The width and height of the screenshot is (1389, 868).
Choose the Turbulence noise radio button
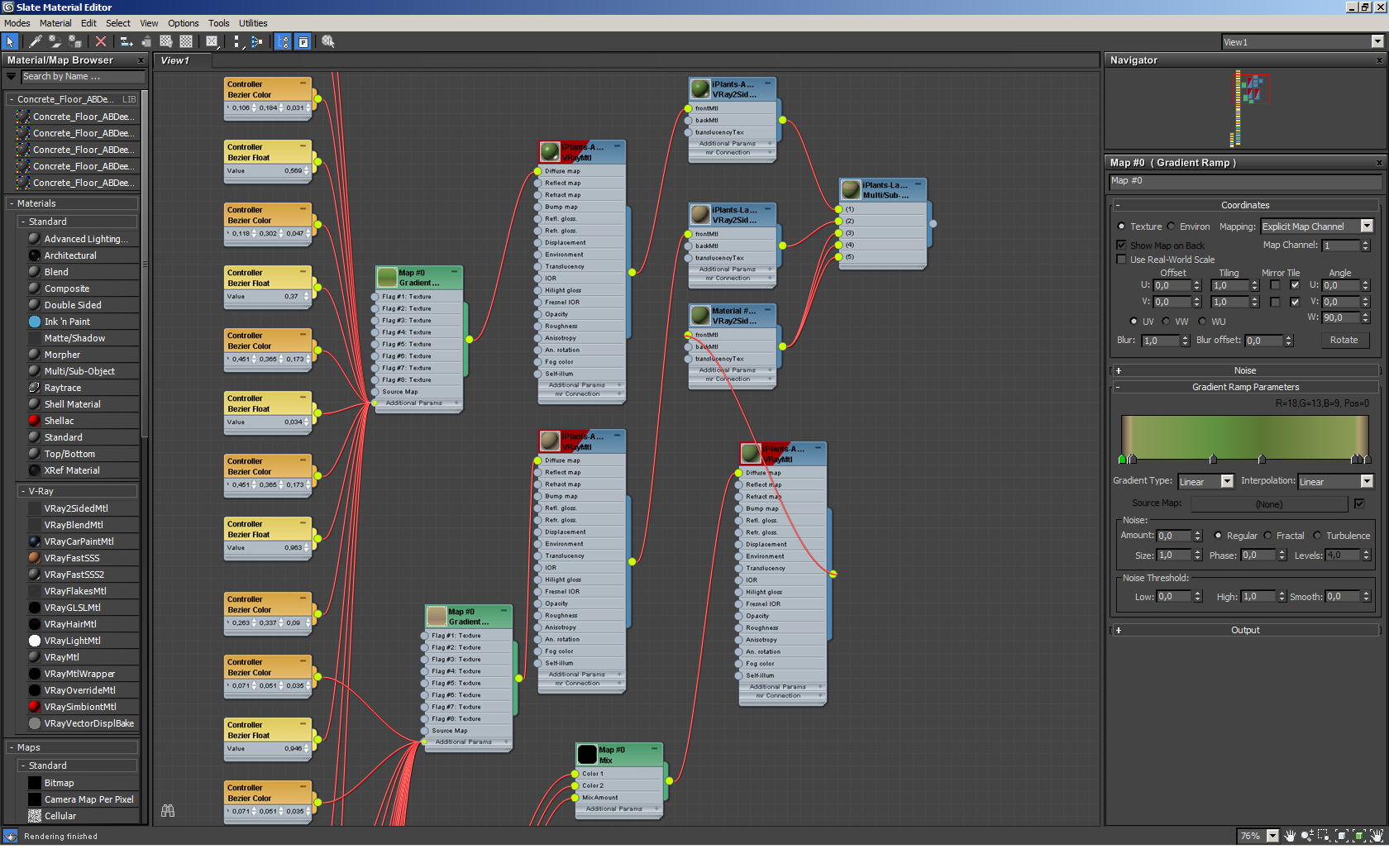pos(1317,535)
